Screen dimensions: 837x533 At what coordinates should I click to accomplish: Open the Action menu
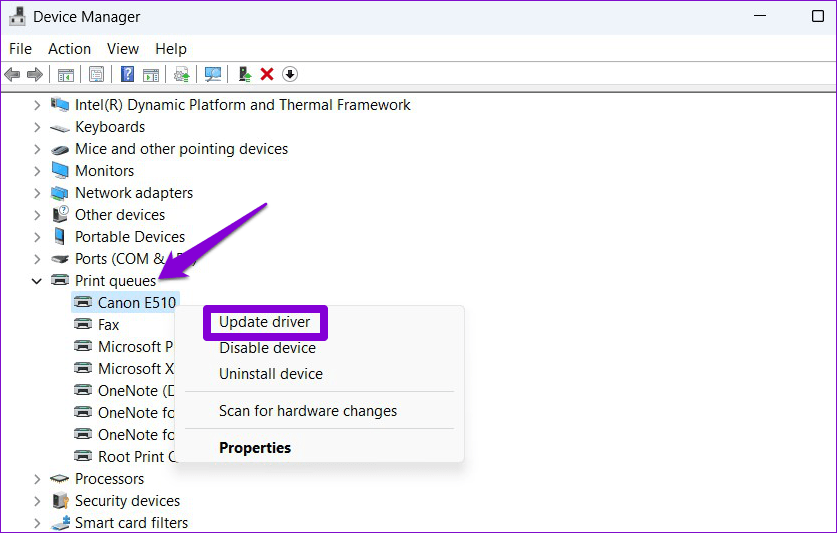[x=69, y=48]
